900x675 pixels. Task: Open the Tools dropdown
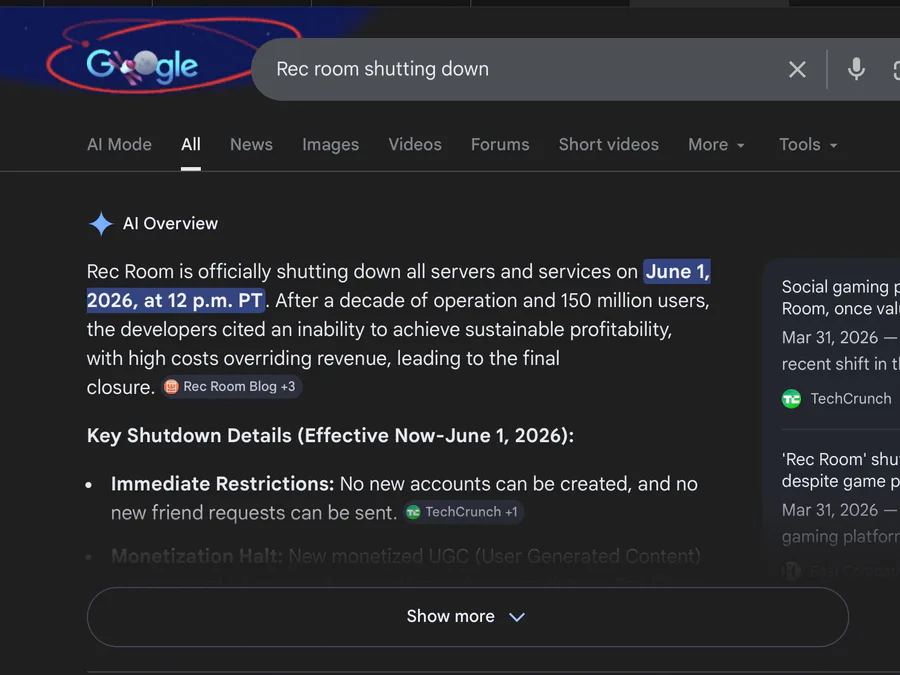(808, 145)
